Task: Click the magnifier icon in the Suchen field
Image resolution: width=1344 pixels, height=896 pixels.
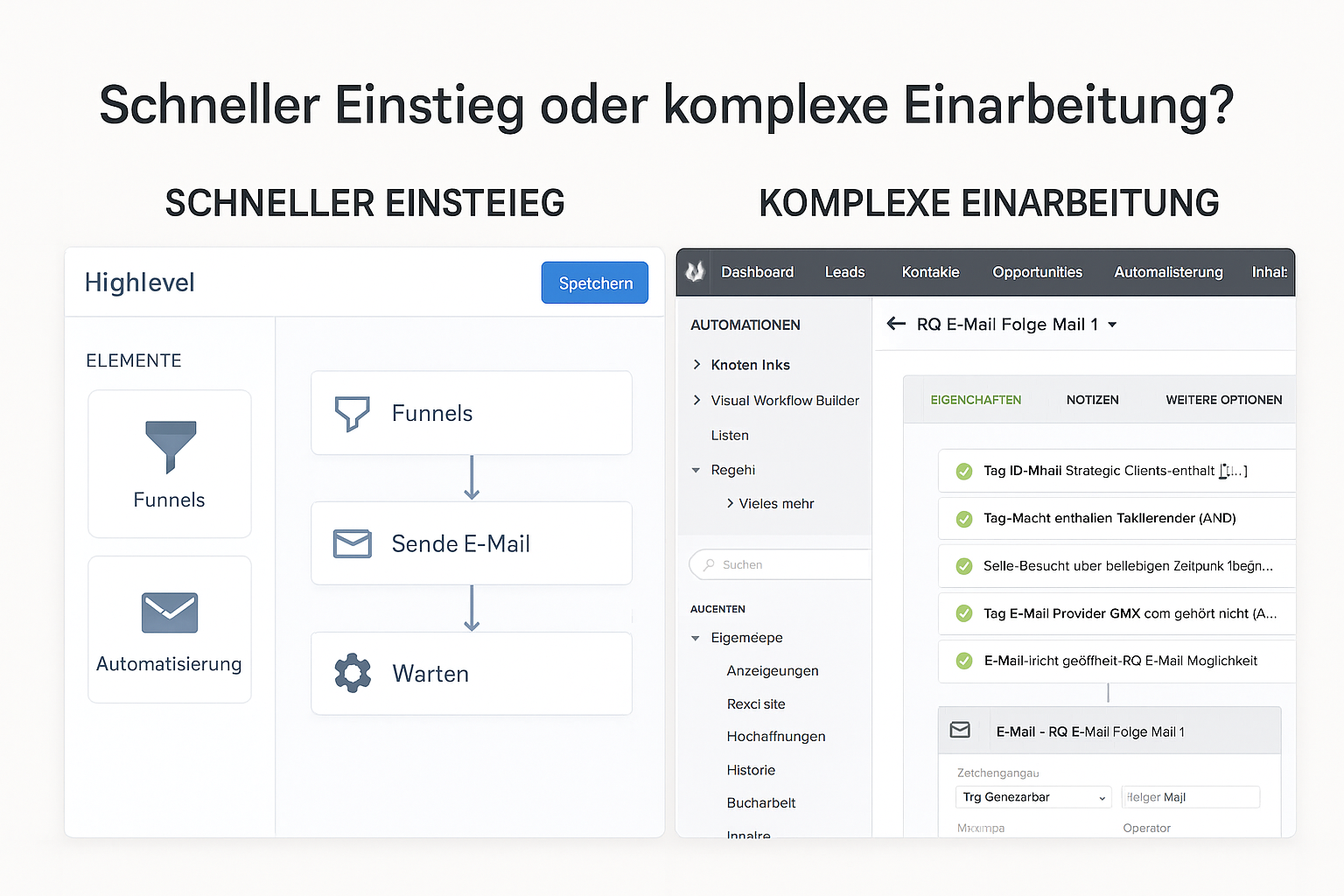Action: 708,565
